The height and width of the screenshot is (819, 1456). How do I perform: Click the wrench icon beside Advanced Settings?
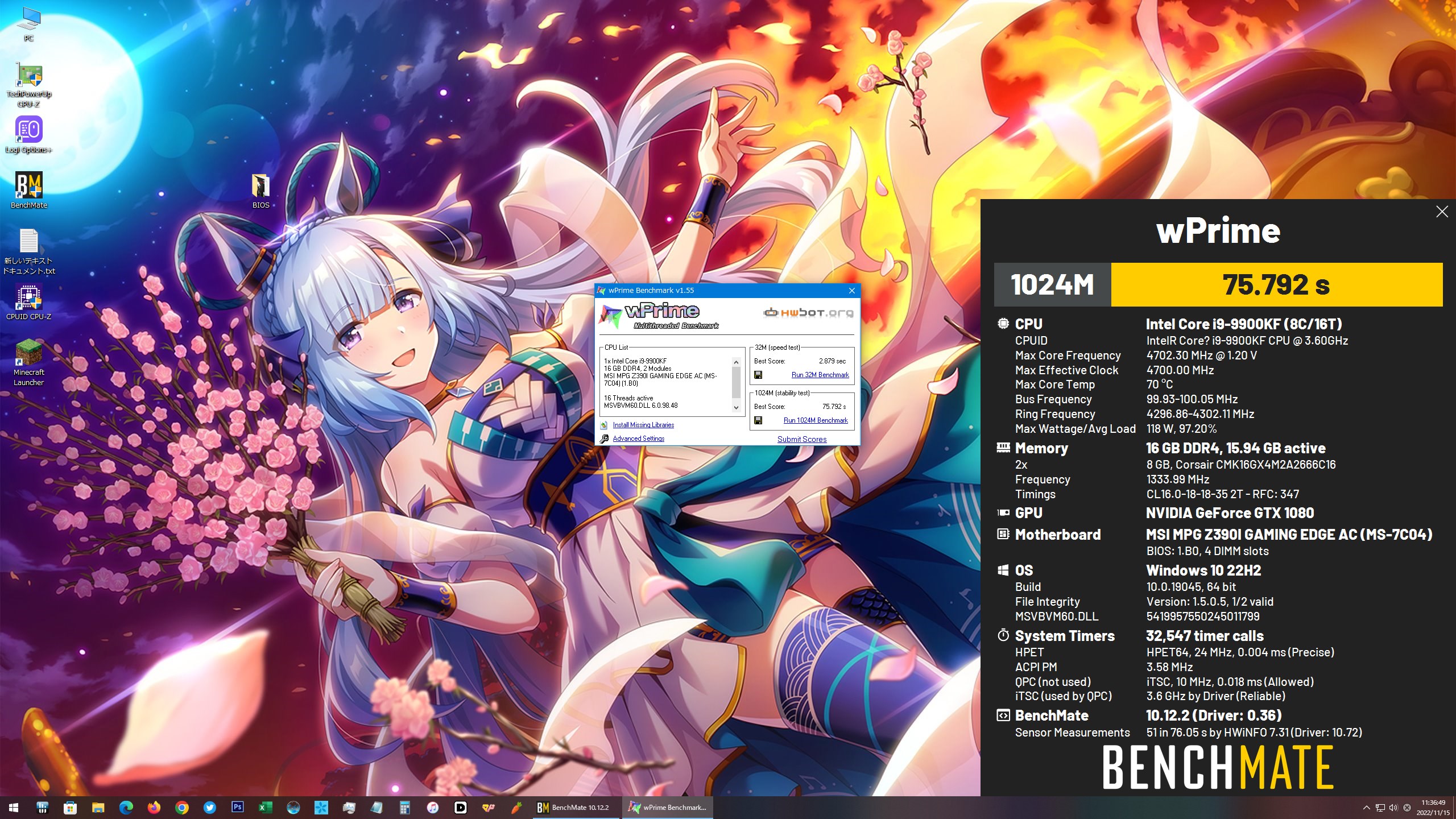(604, 439)
